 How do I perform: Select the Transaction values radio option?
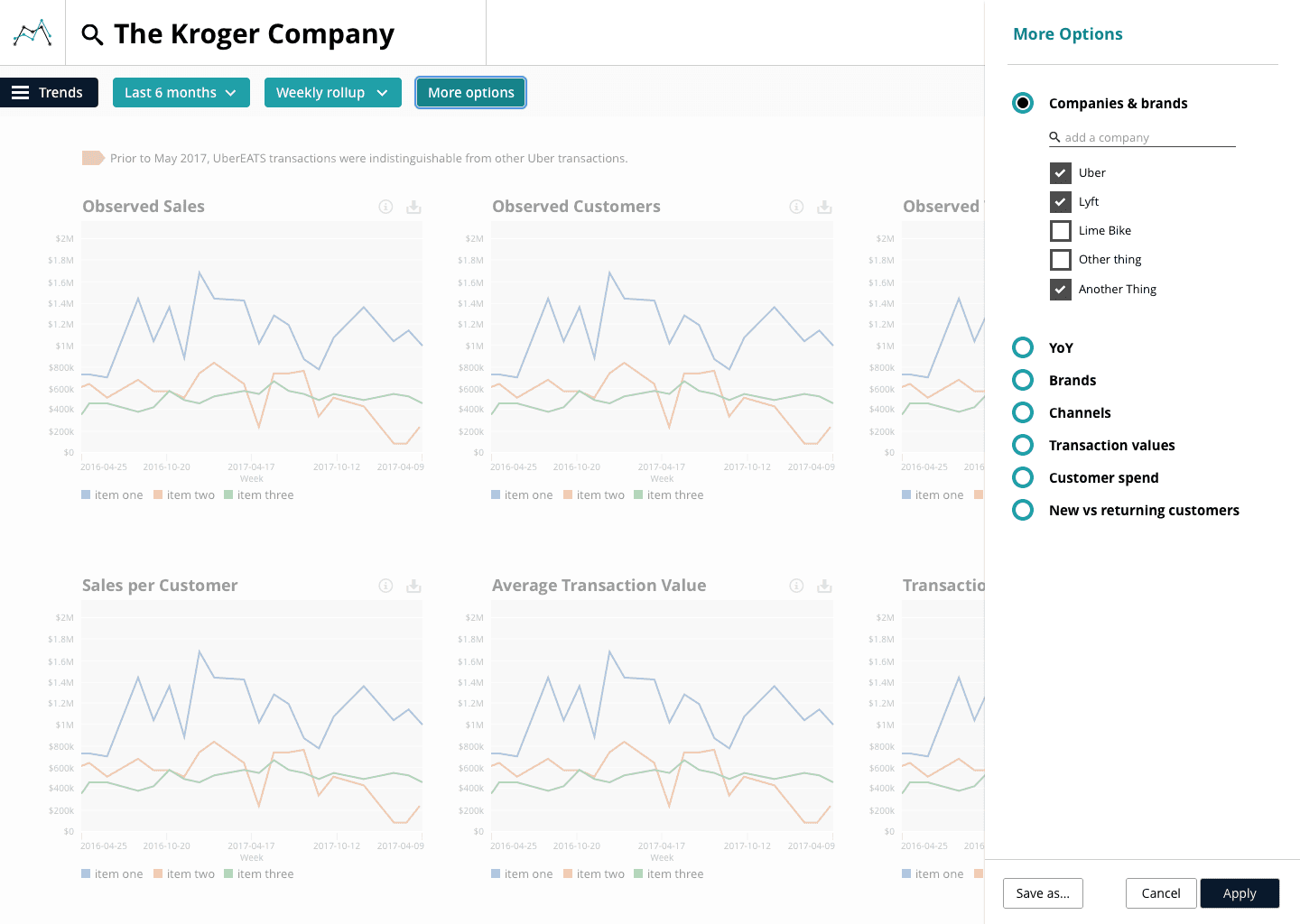pos(1023,445)
